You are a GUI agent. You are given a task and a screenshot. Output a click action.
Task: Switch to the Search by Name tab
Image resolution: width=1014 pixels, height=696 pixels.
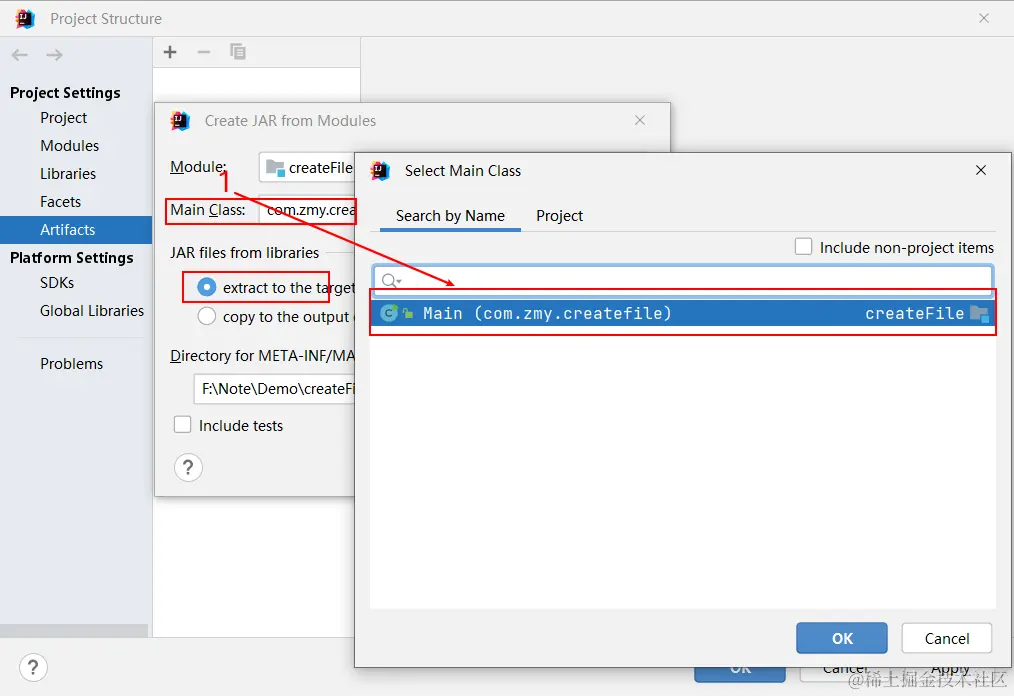(450, 215)
